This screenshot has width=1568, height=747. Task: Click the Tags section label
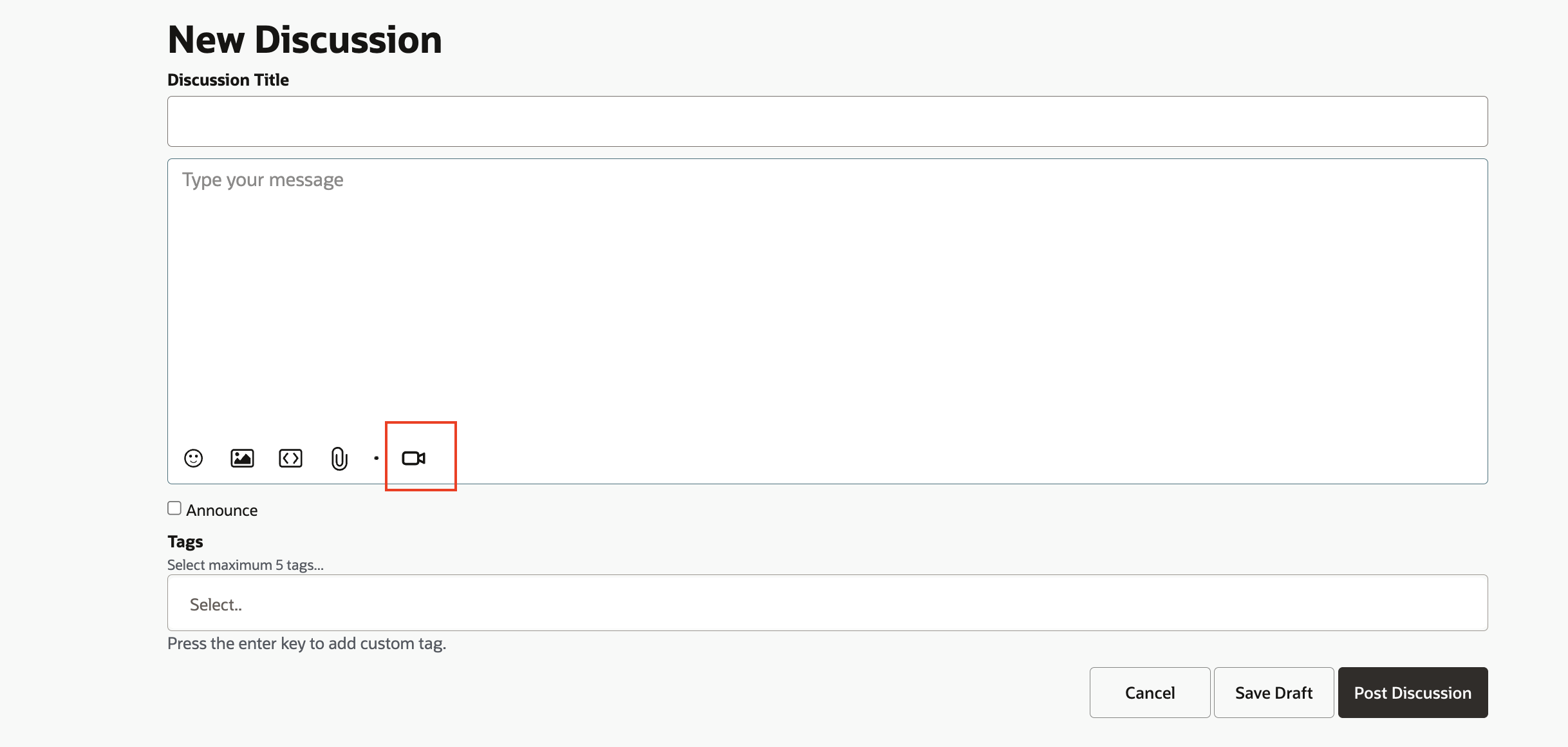click(185, 542)
